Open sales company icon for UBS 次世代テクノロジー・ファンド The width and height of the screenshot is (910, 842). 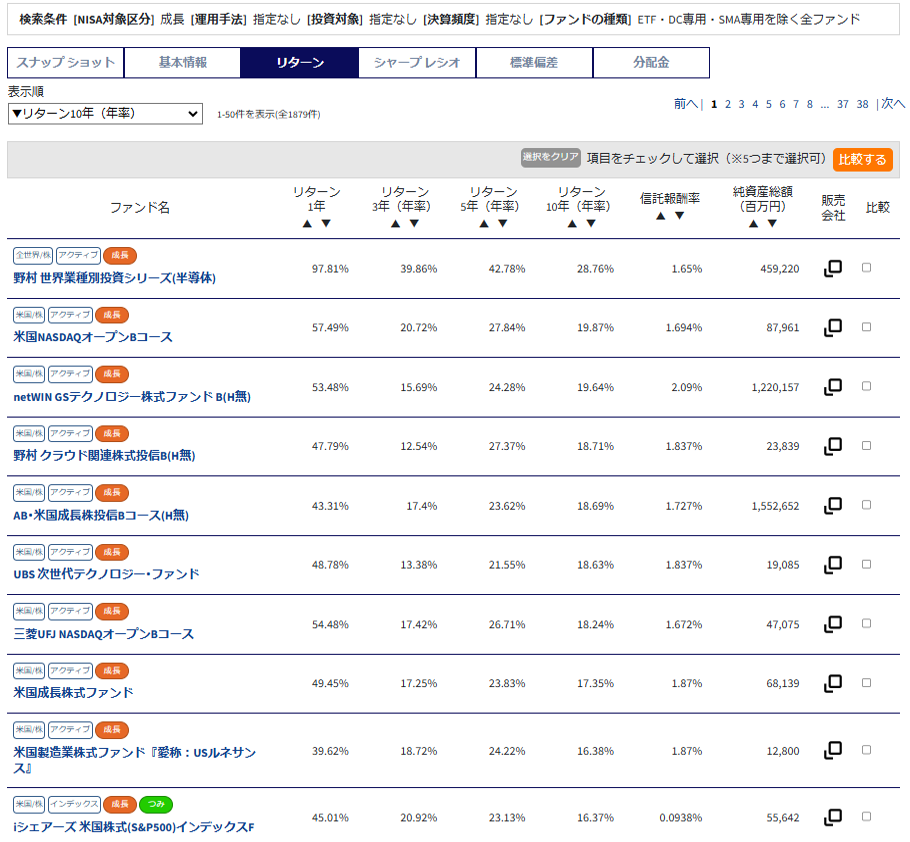[832, 565]
